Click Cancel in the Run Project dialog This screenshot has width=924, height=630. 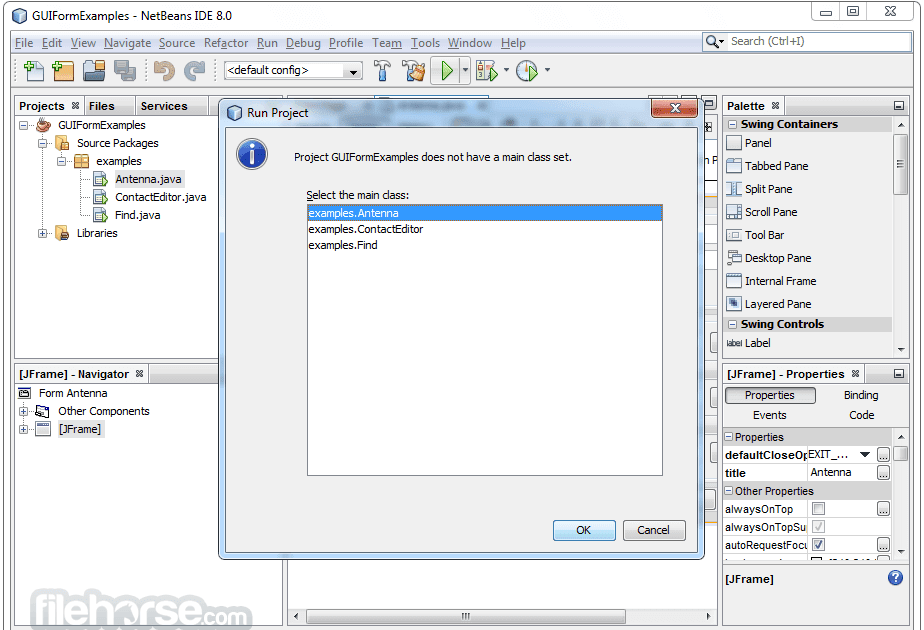[654, 530]
